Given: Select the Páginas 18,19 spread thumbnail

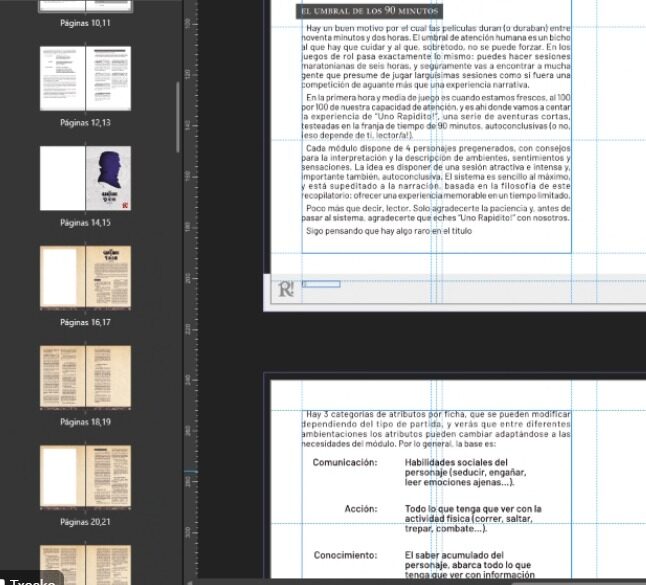Looking at the screenshot, I should 85,377.
